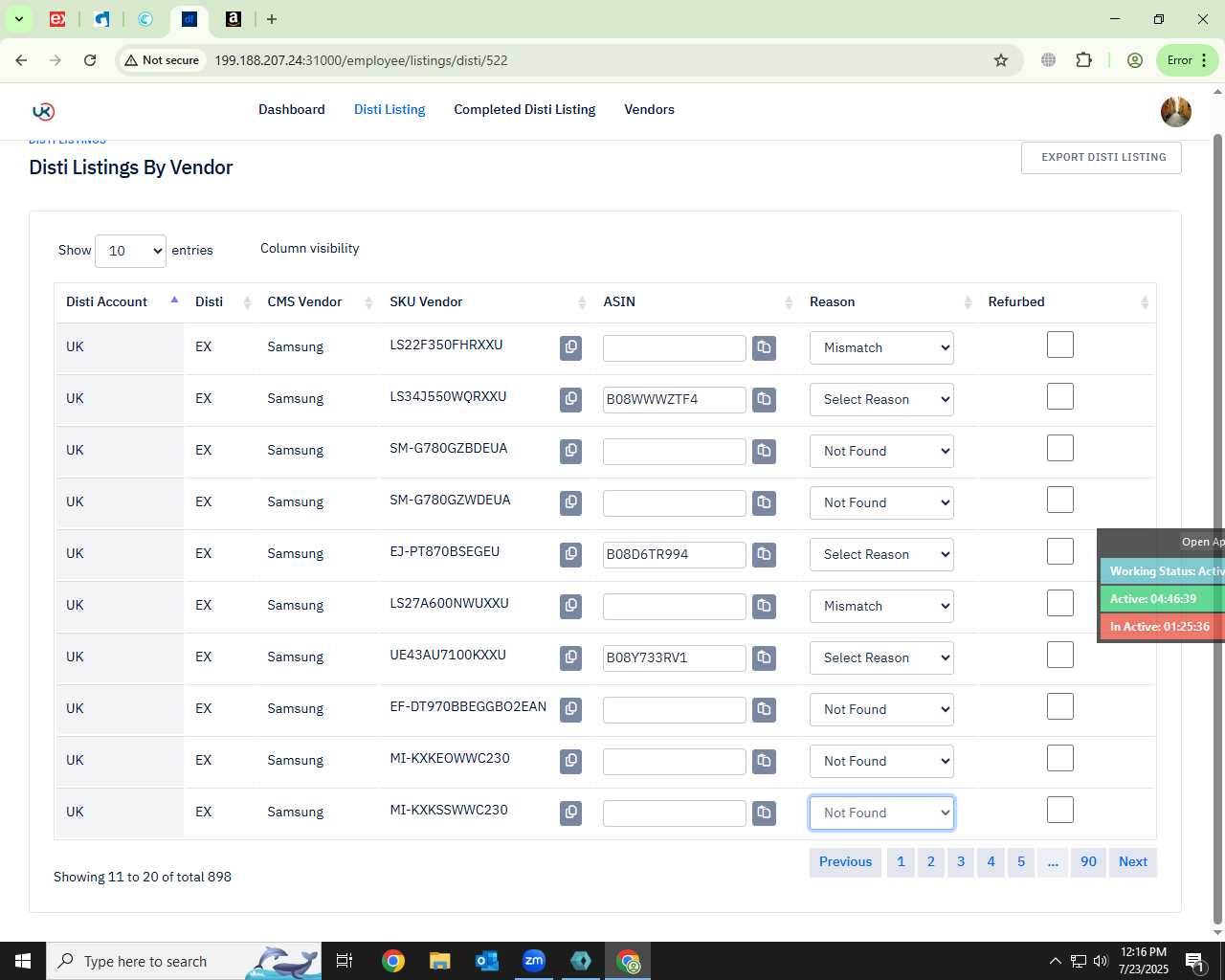Image resolution: width=1225 pixels, height=980 pixels.
Task: Open Outlook from the taskbar
Action: click(x=487, y=961)
